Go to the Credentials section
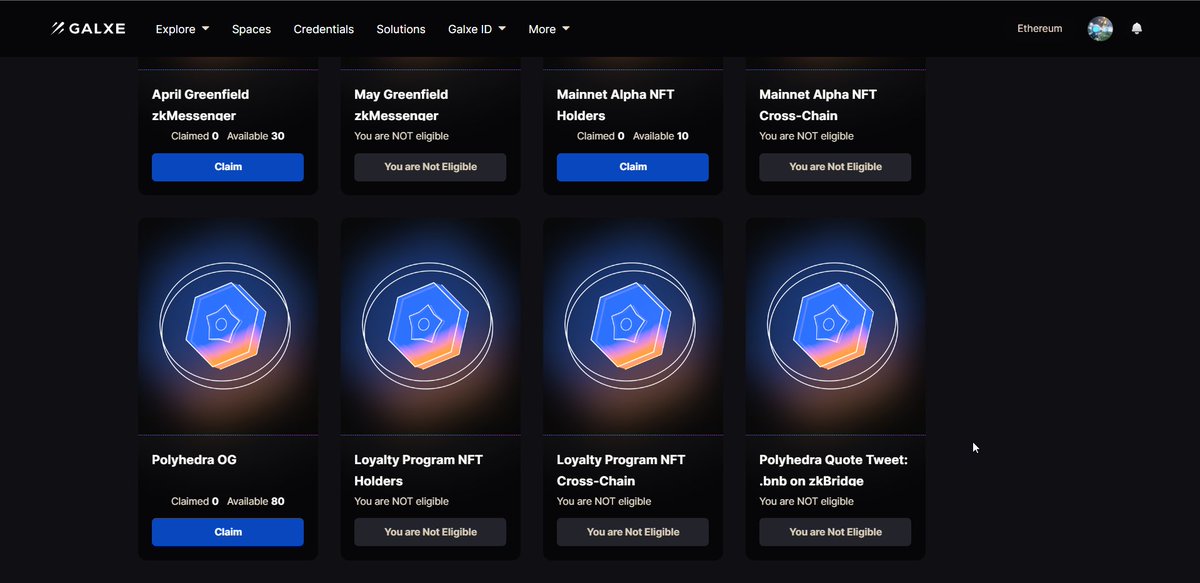The width and height of the screenshot is (1200, 583). coord(323,29)
